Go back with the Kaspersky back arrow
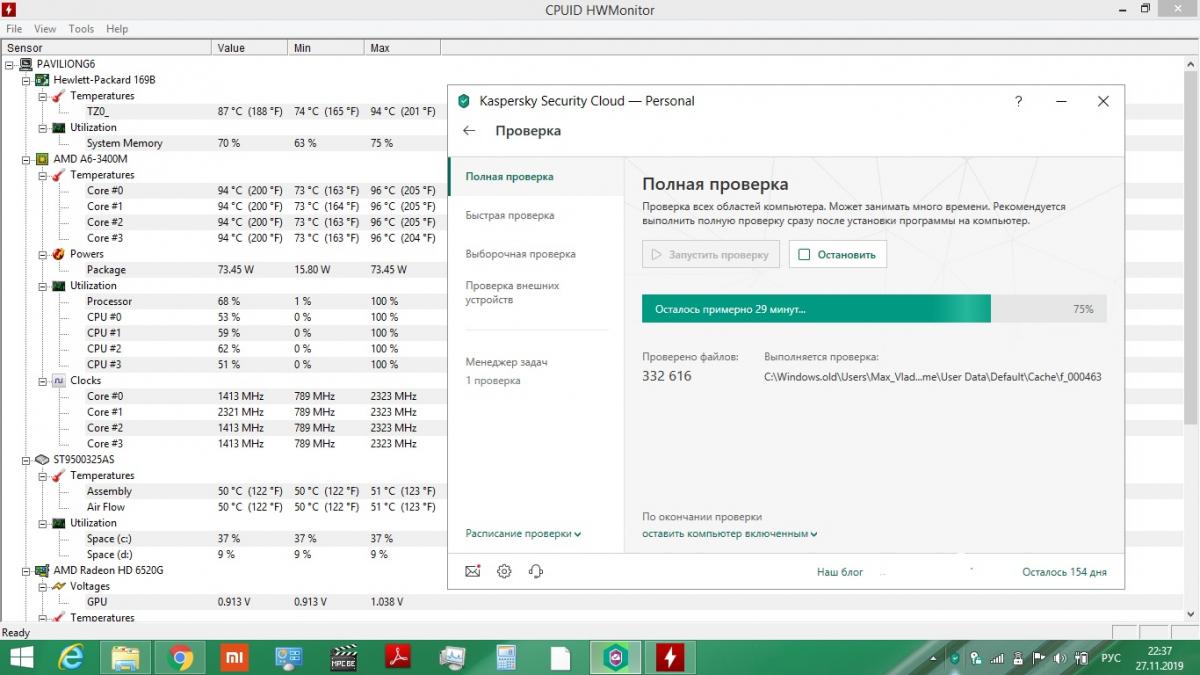Screen dimensions: 1200x675 pos(469,131)
